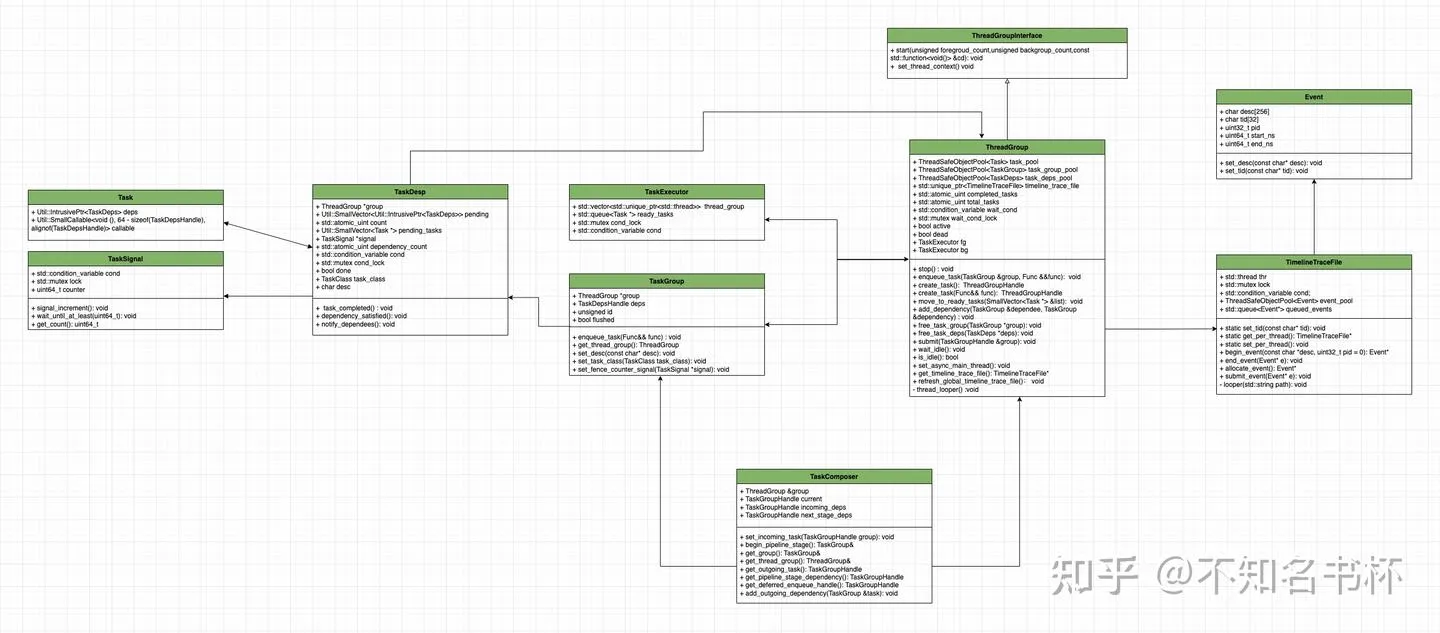Click the ThreadGroup class title bar
1440x633 pixels.
click(1007, 147)
